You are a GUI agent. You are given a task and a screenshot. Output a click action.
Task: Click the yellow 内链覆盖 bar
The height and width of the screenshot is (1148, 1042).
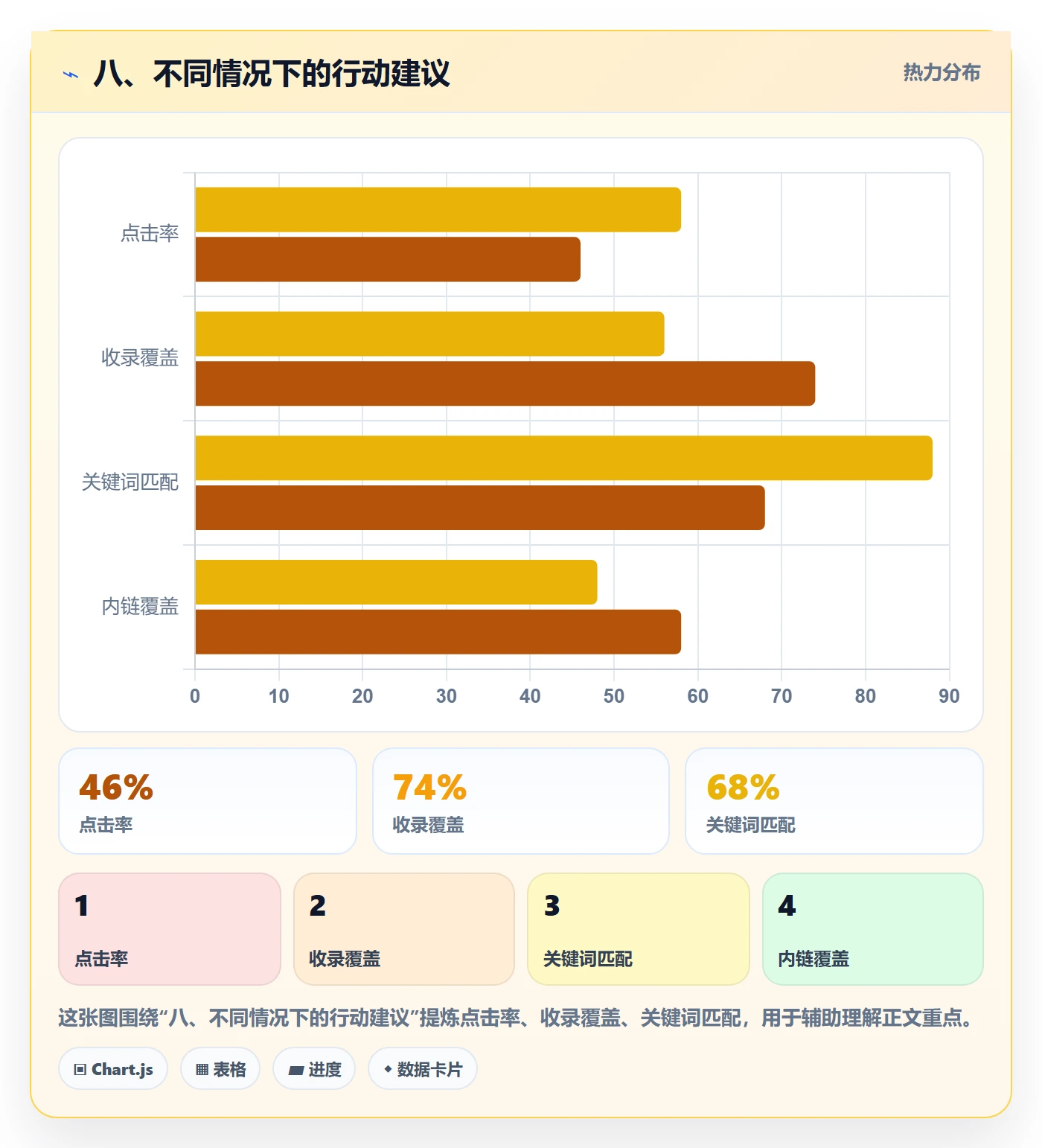[x=396, y=582]
